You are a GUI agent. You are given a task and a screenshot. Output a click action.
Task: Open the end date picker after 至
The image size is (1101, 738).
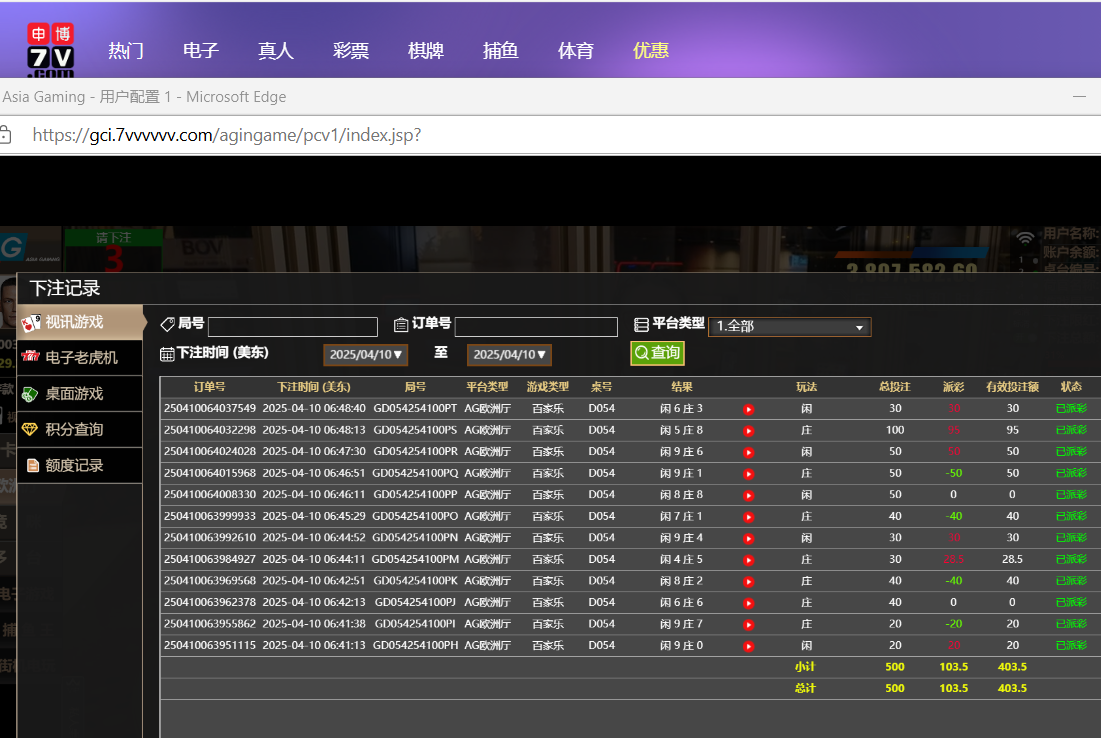point(508,355)
